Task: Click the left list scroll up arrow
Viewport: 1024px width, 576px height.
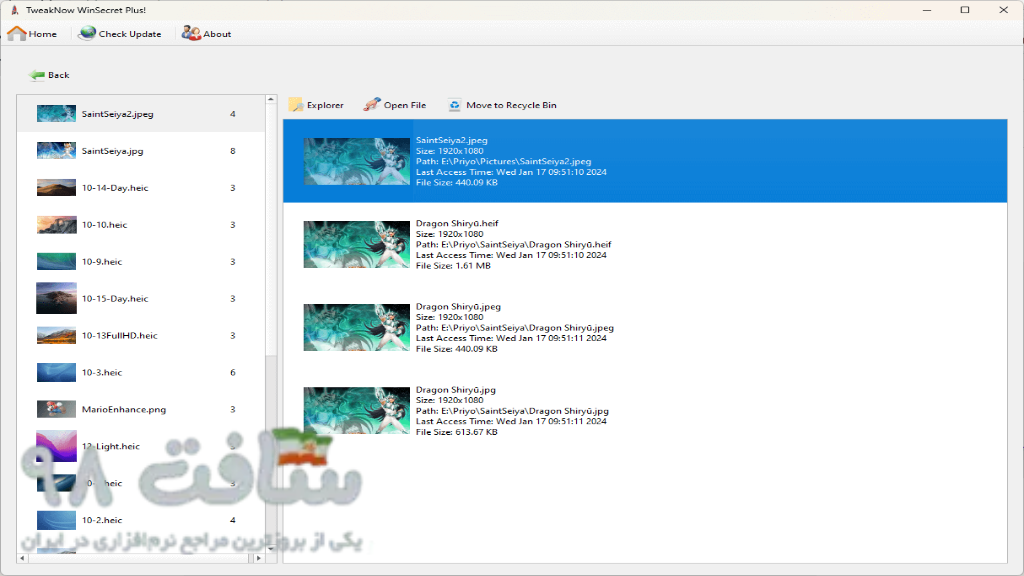Action: pos(271,100)
